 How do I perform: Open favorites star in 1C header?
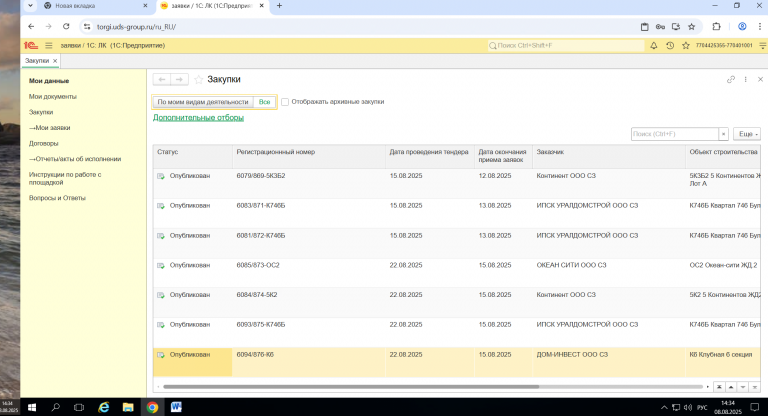[x=686, y=46]
